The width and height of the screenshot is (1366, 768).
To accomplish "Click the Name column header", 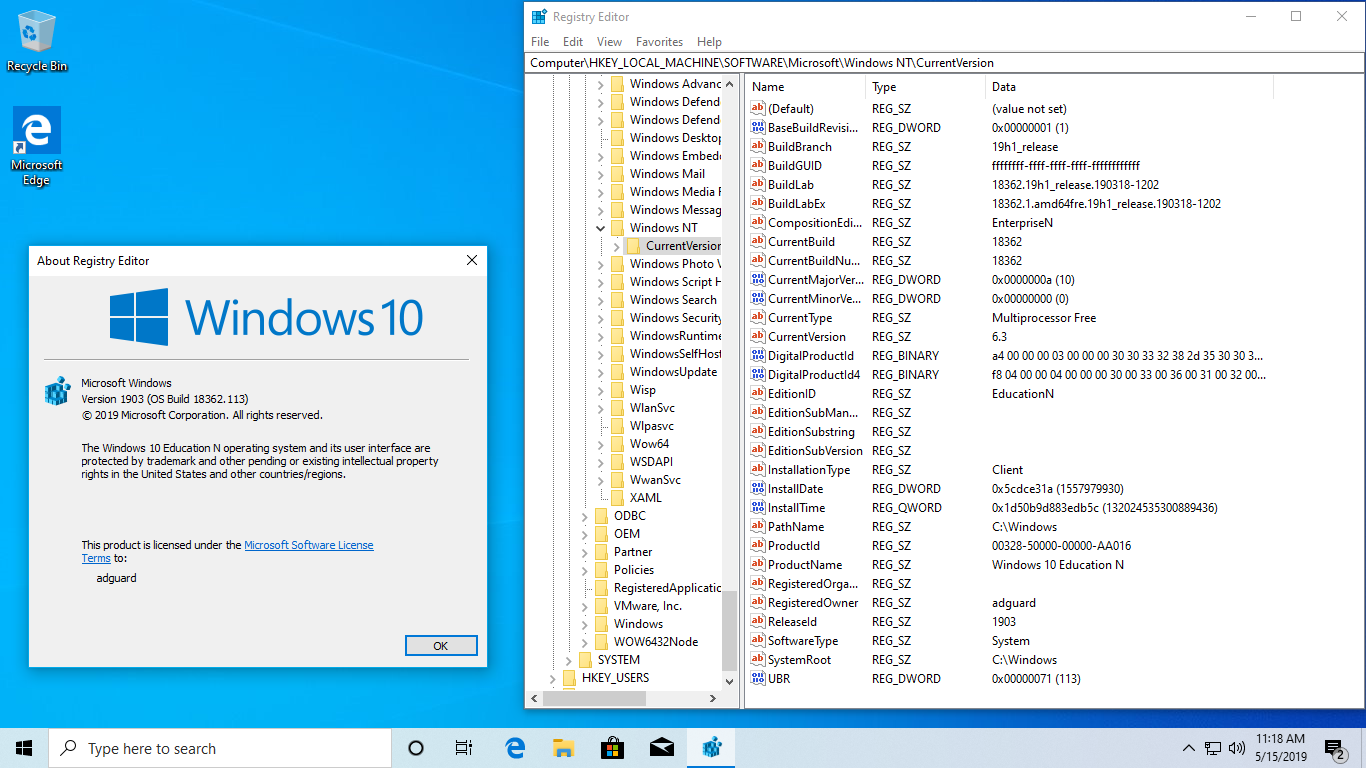I will 805,87.
